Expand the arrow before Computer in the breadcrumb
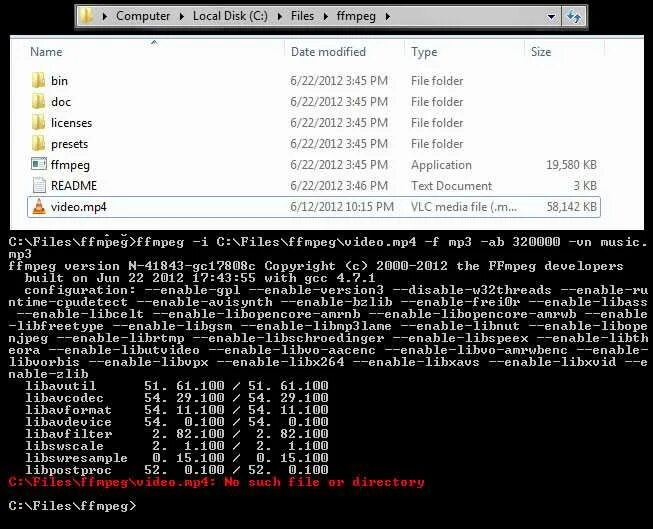The height and width of the screenshot is (529, 653). [105, 16]
